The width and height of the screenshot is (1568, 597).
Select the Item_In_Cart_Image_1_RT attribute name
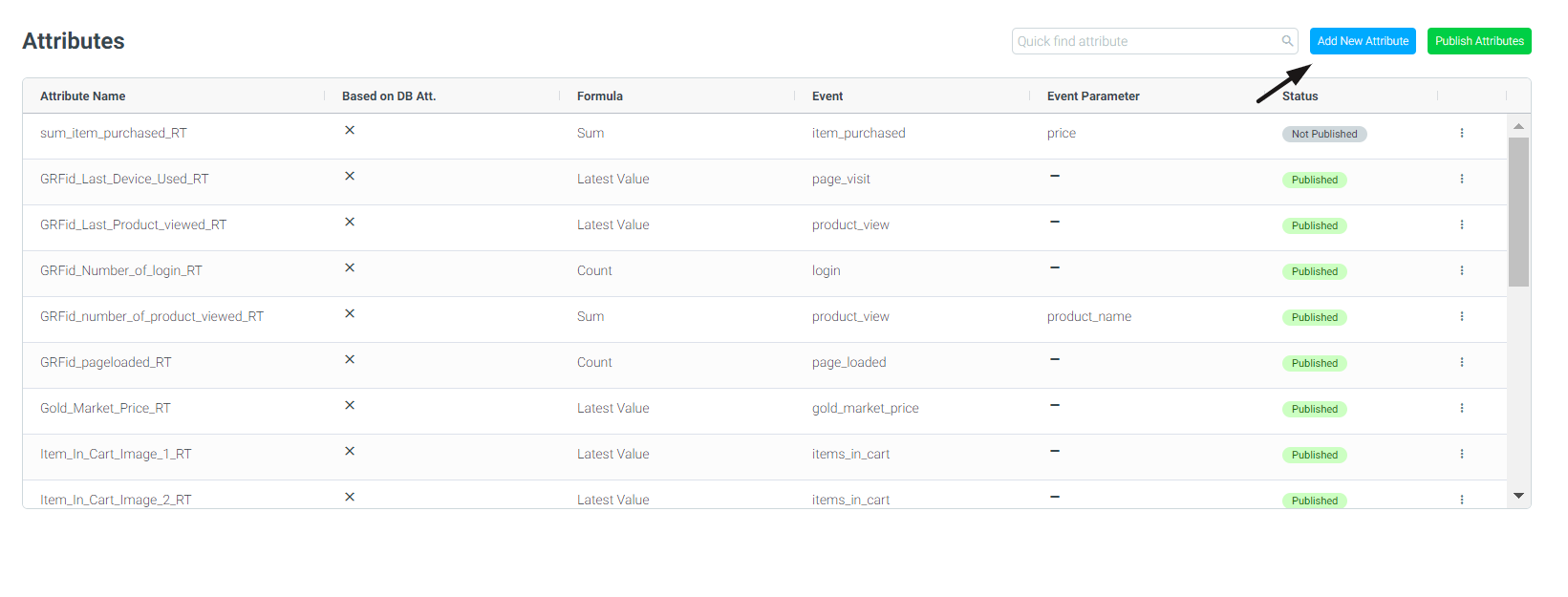[x=116, y=454]
